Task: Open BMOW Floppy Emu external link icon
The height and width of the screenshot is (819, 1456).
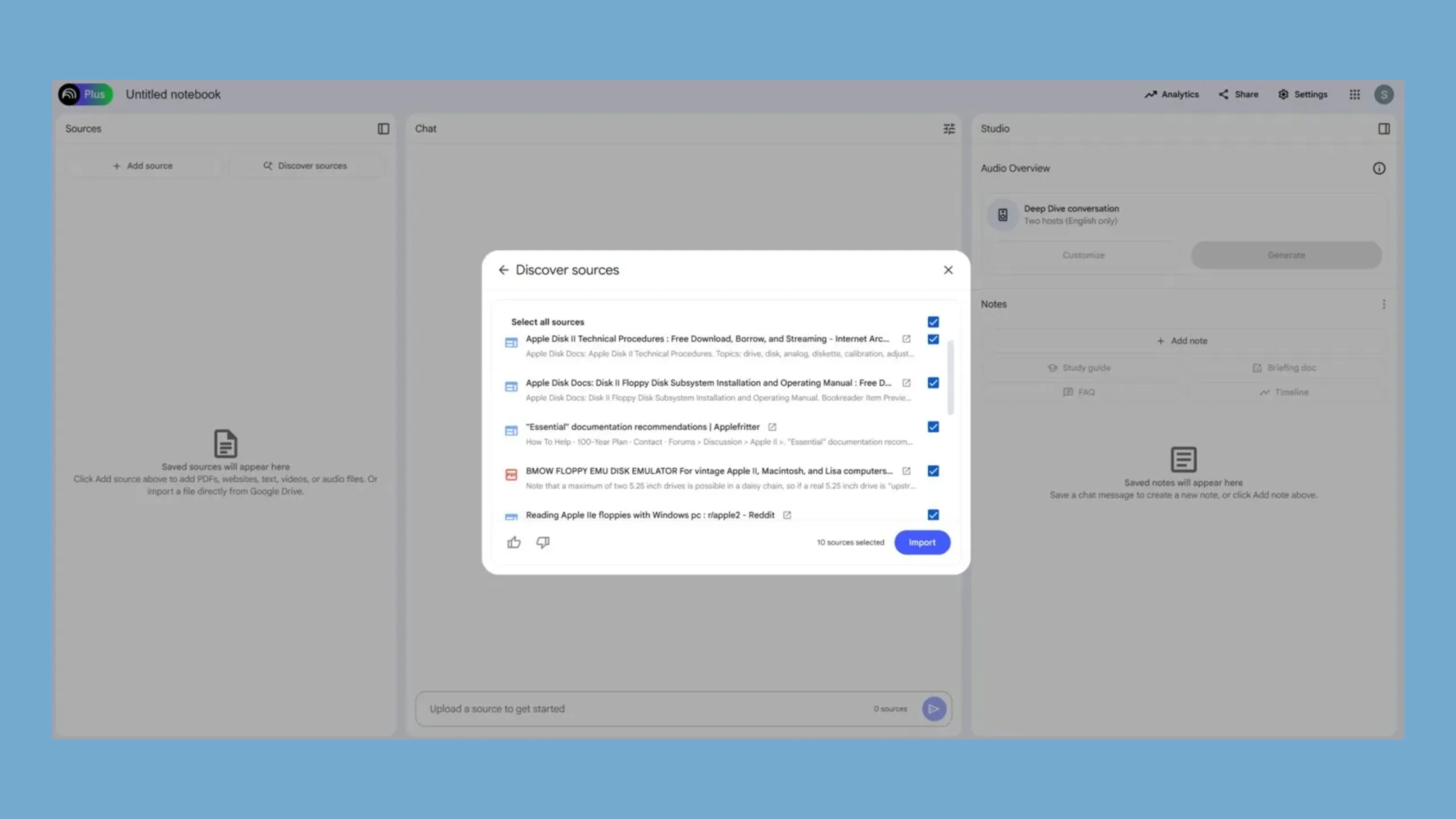Action: 907,471
